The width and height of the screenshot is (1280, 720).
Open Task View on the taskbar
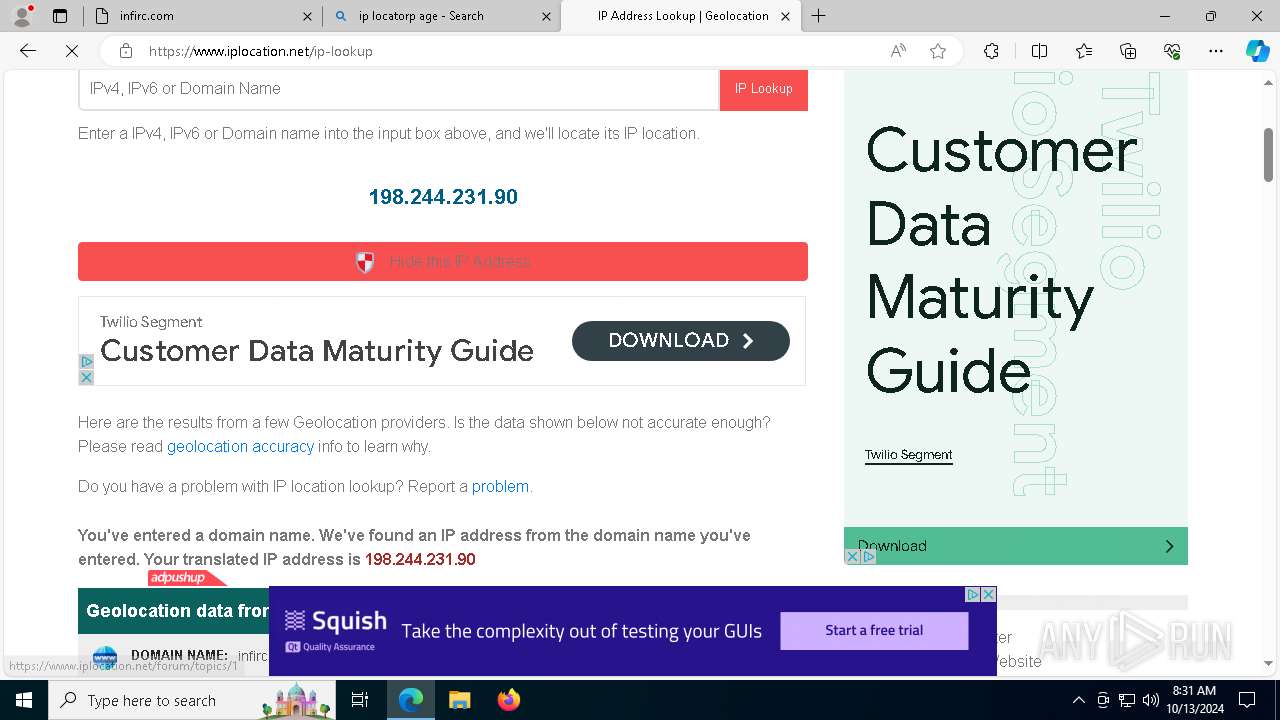[x=361, y=700]
